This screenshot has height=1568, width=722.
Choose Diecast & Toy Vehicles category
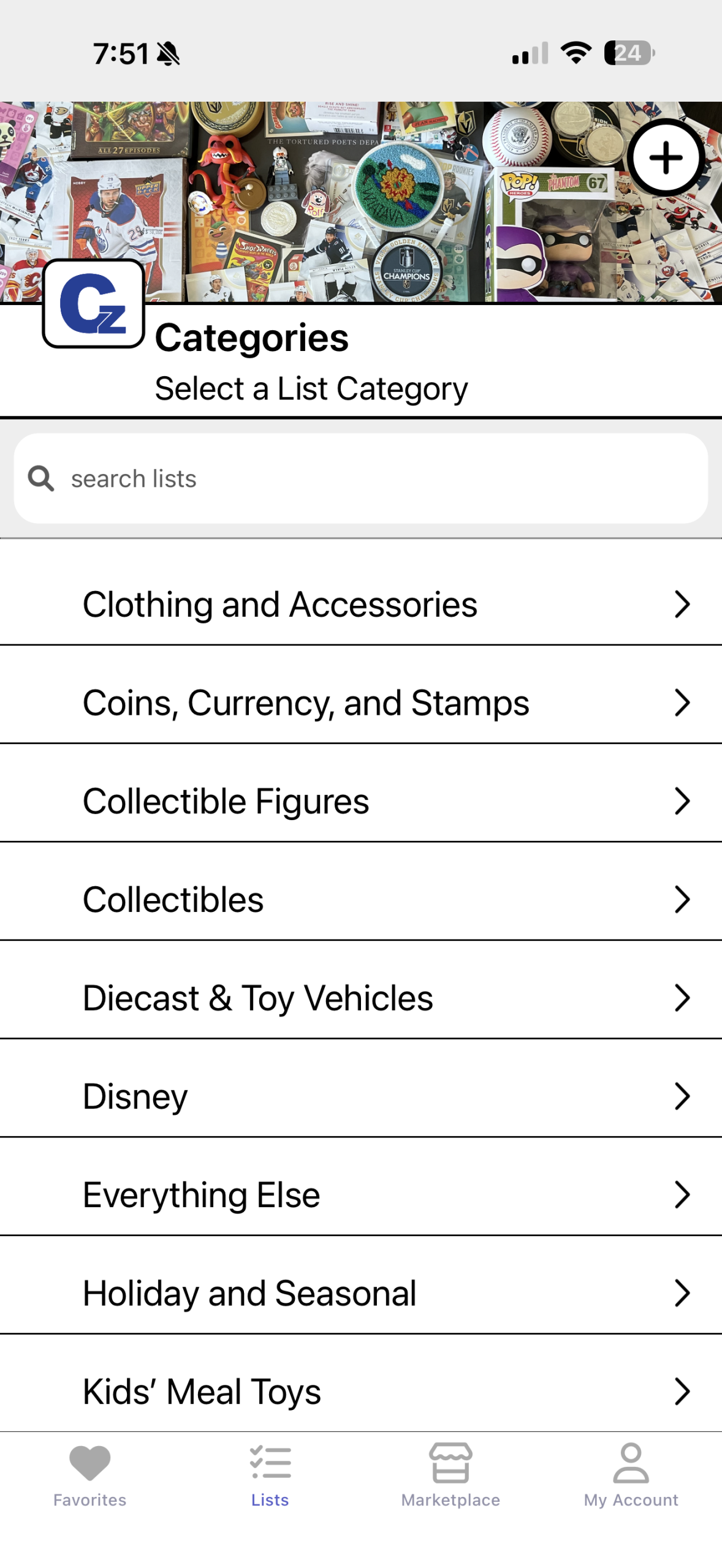[x=257, y=998]
